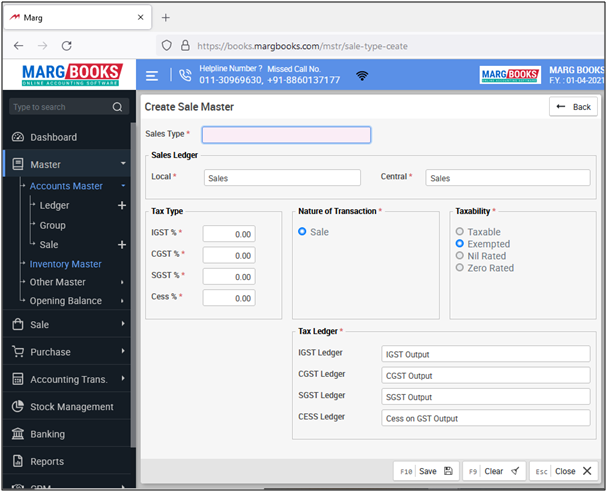The height and width of the screenshot is (492, 608).
Task: Click the hamburger menu icon in header
Action: tap(152, 76)
